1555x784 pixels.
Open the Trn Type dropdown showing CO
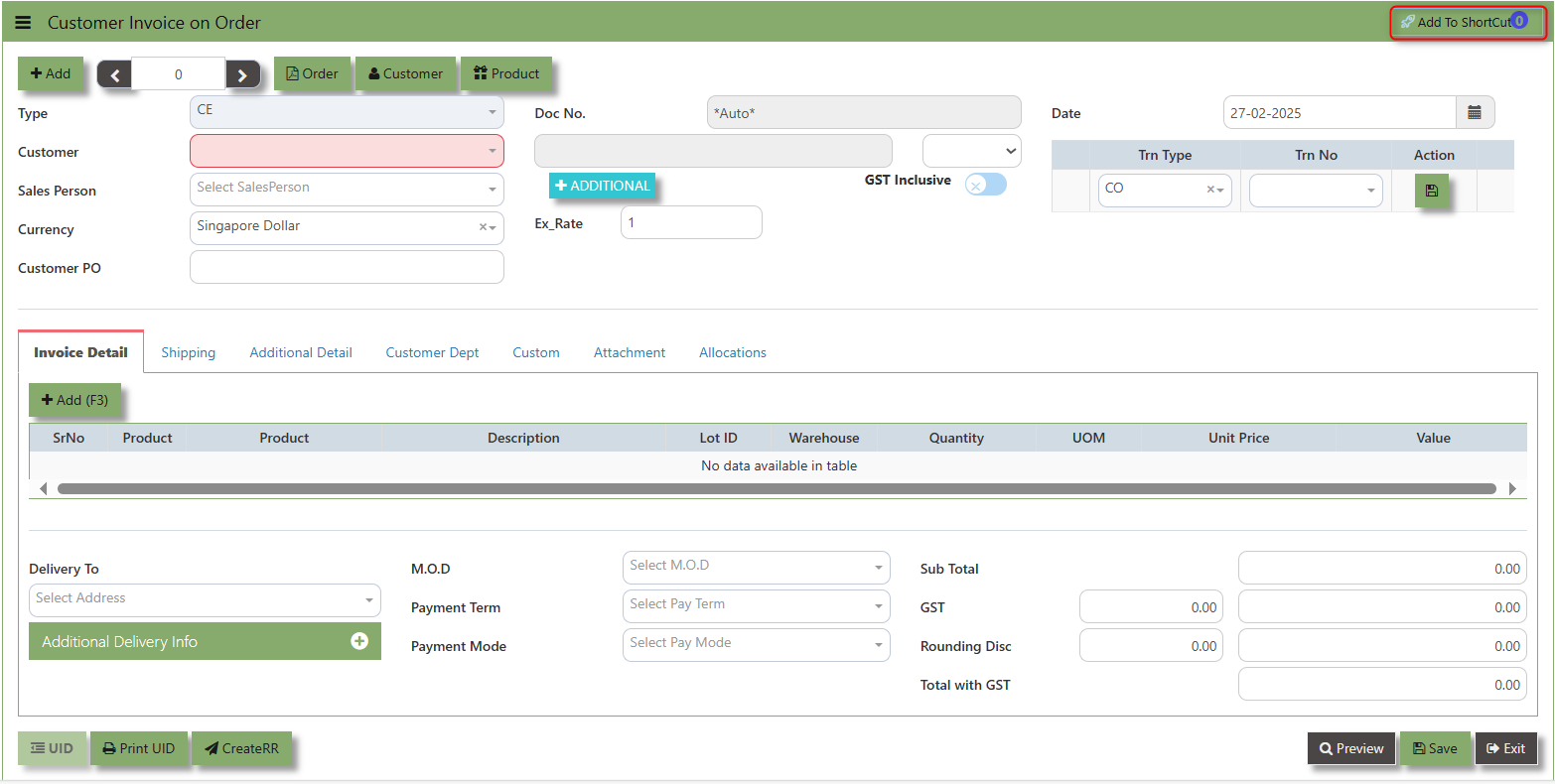tap(1165, 190)
